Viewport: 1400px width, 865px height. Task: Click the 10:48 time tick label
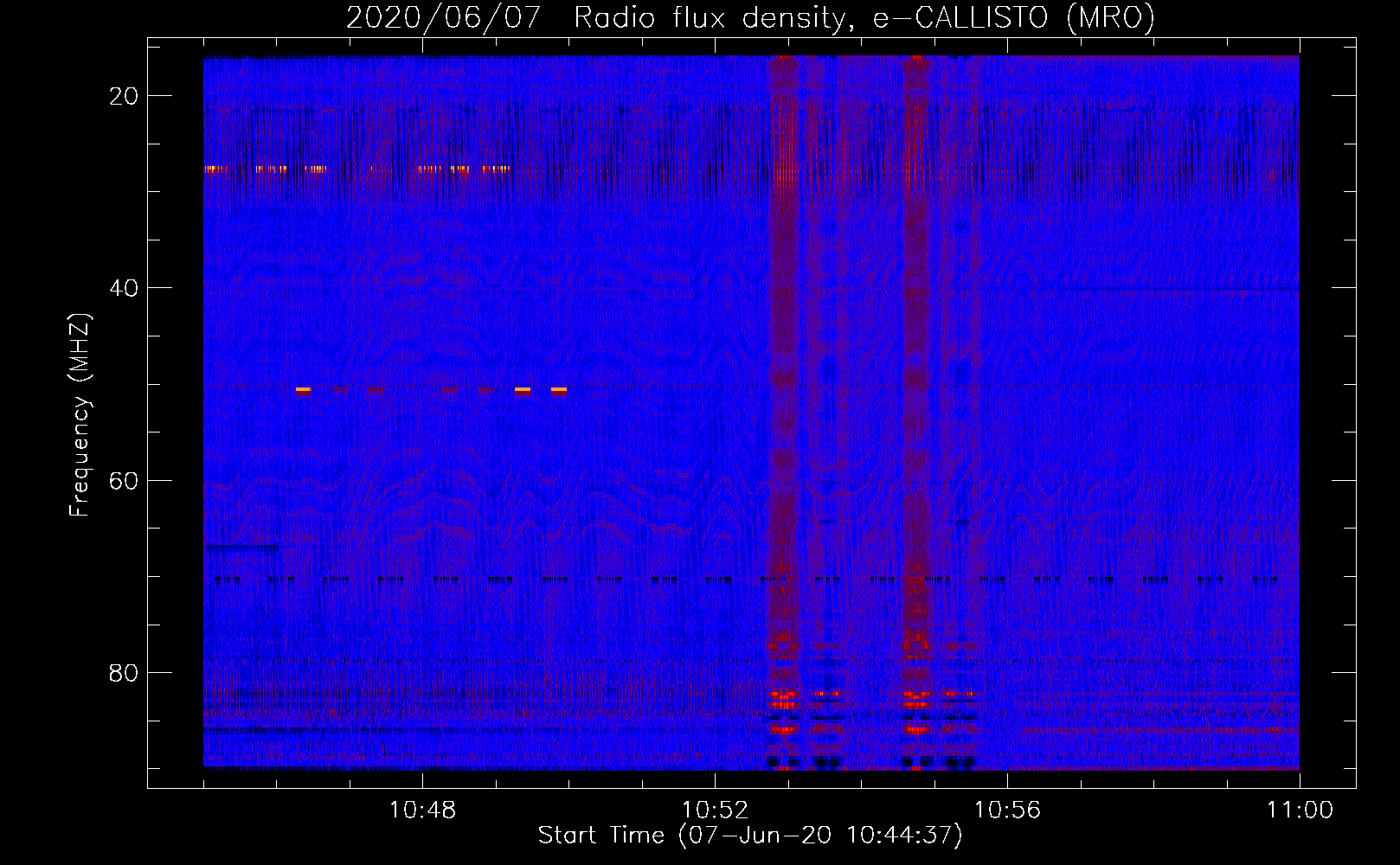(x=422, y=811)
